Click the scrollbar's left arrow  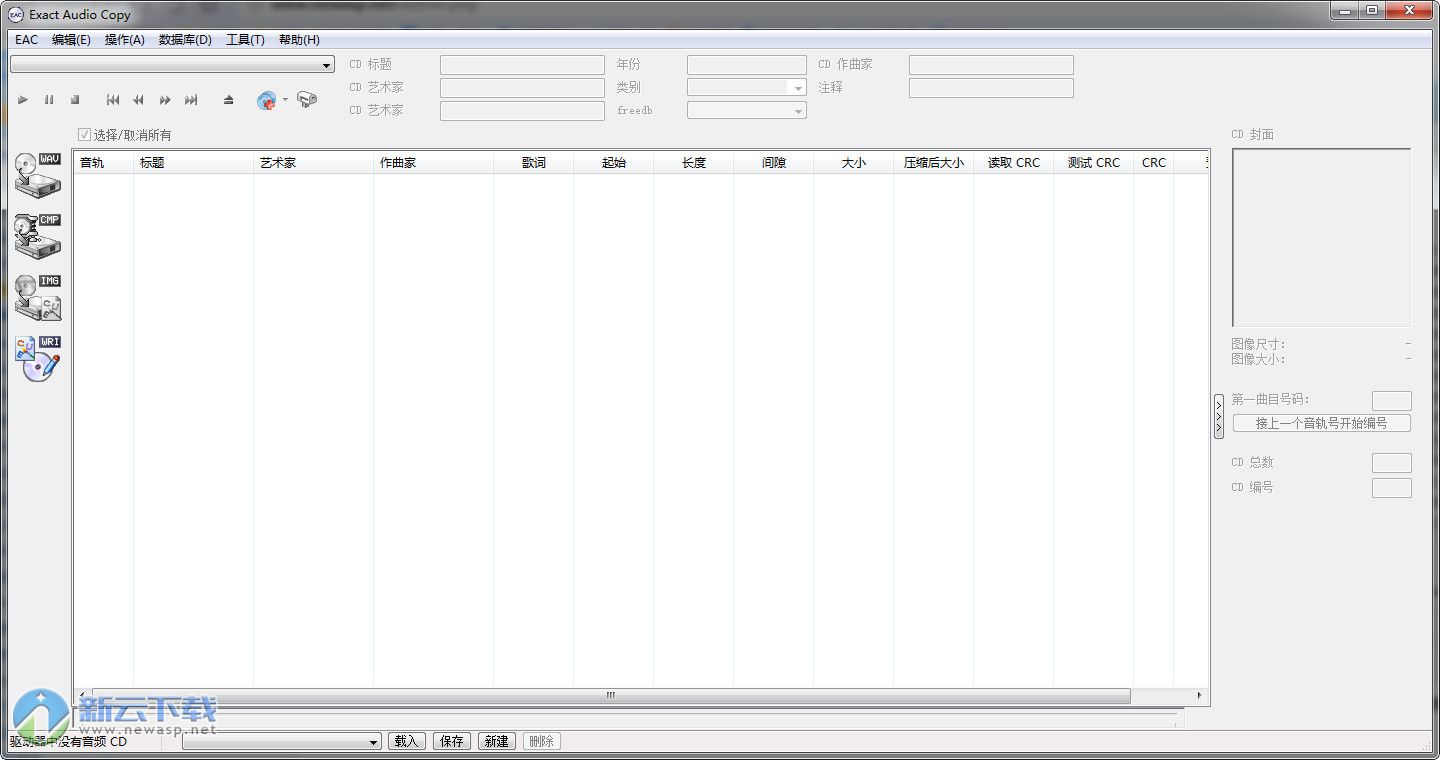tap(82, 695)
